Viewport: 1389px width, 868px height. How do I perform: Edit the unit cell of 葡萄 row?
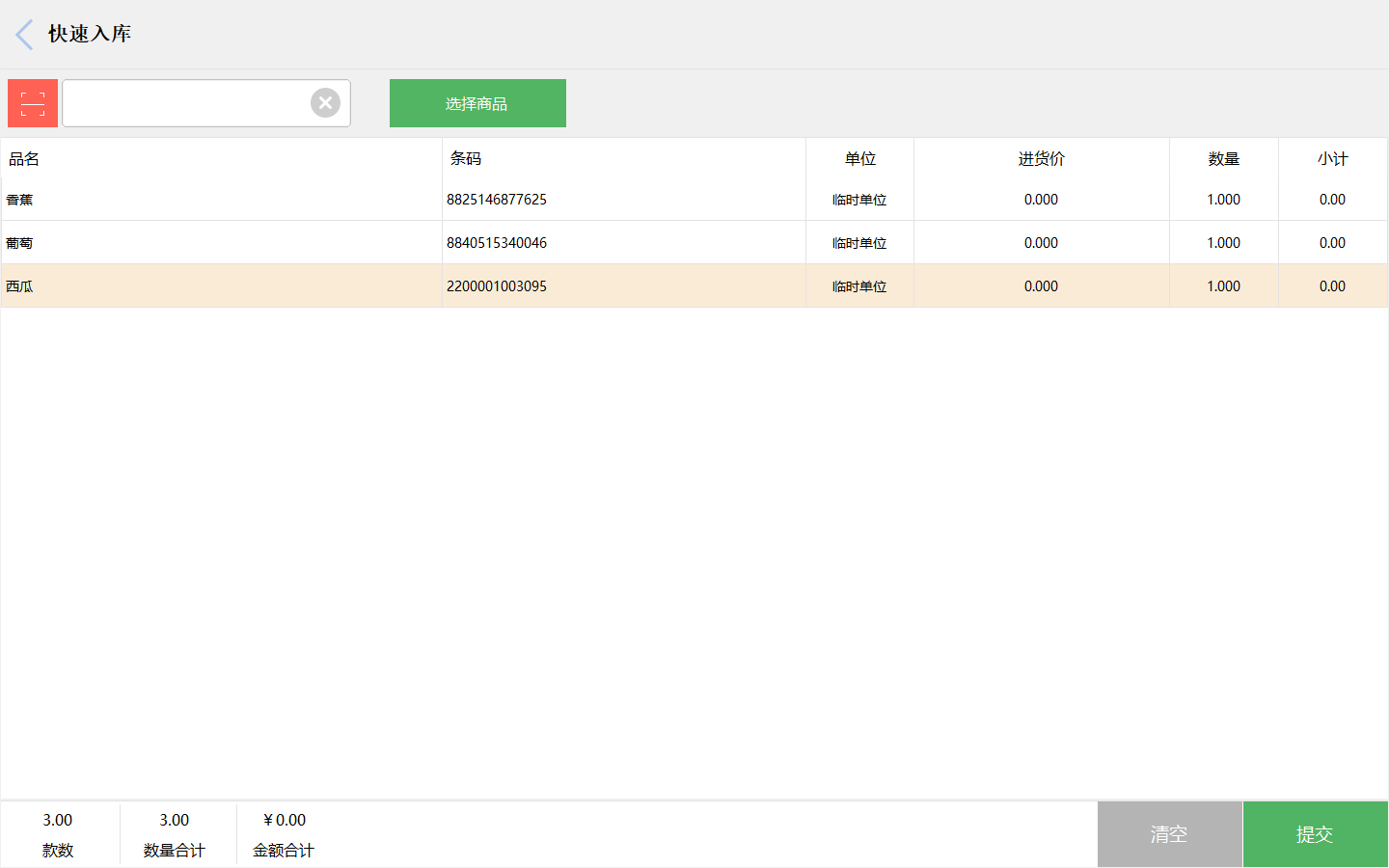click(x=859, y=243)
